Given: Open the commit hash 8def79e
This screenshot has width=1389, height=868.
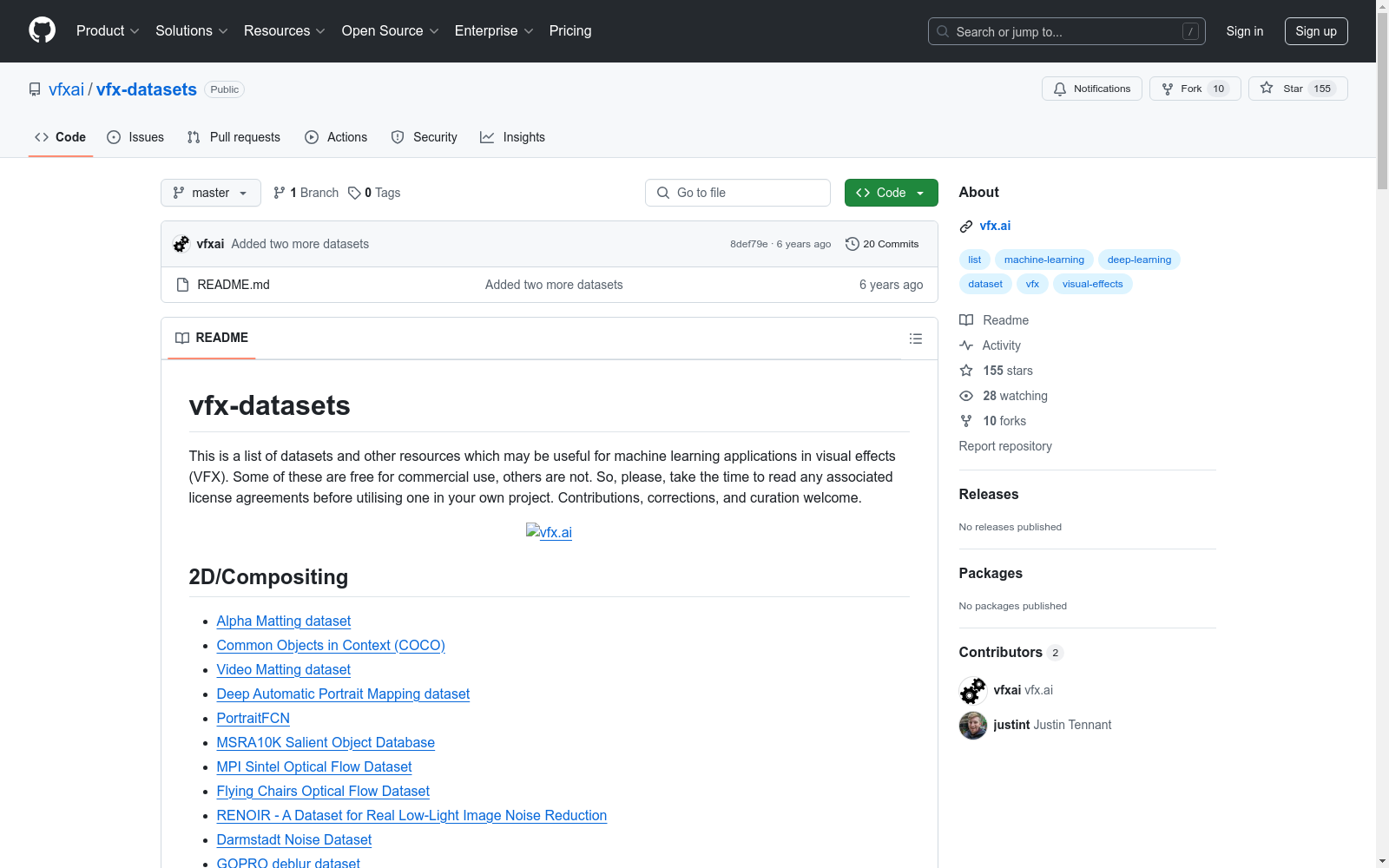Looking at the screenshot, I should pos(749,244).
